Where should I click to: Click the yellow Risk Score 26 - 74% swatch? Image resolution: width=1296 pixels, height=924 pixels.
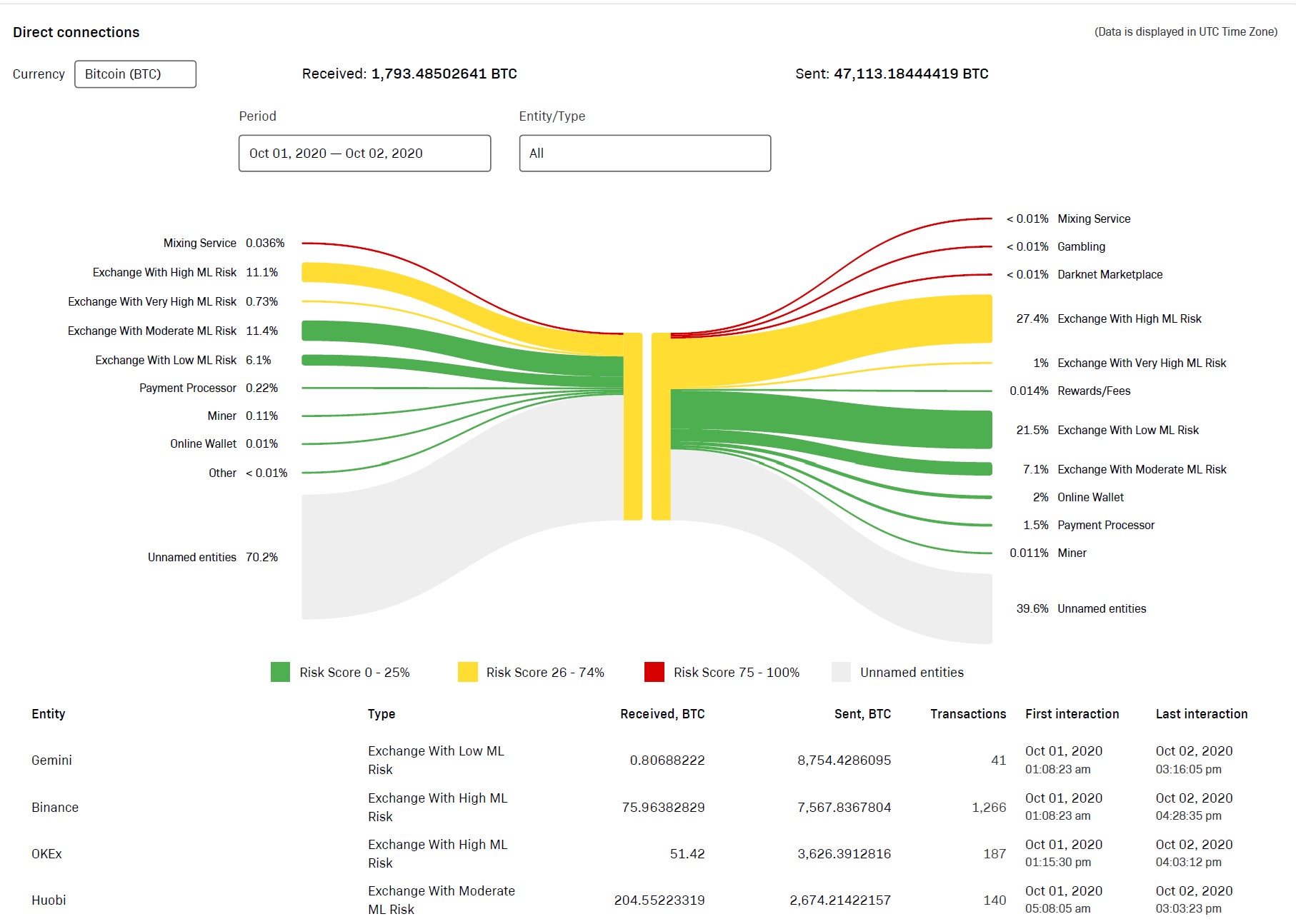[467, 672]
